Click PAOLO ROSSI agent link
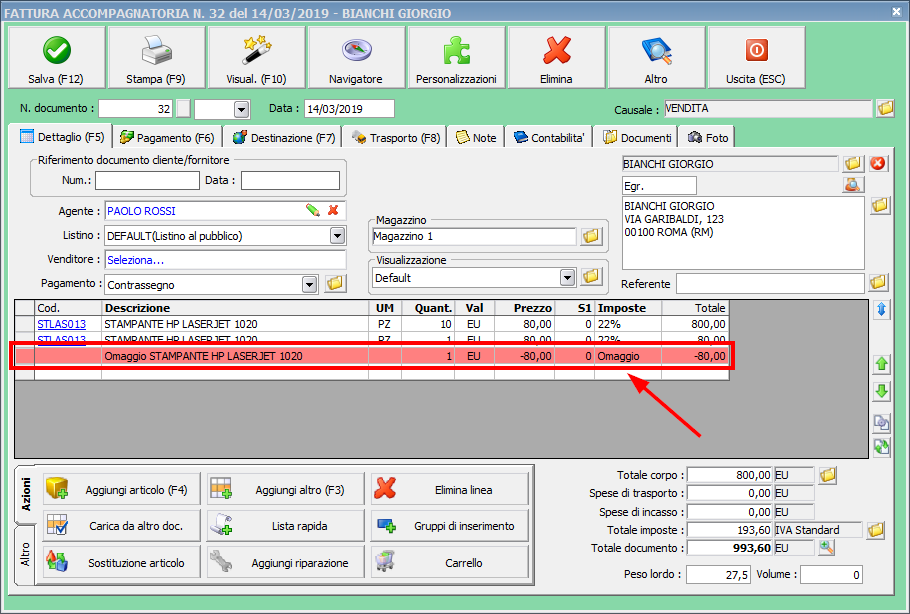Viewport: 910px width, 614px height. click(141, 211)
